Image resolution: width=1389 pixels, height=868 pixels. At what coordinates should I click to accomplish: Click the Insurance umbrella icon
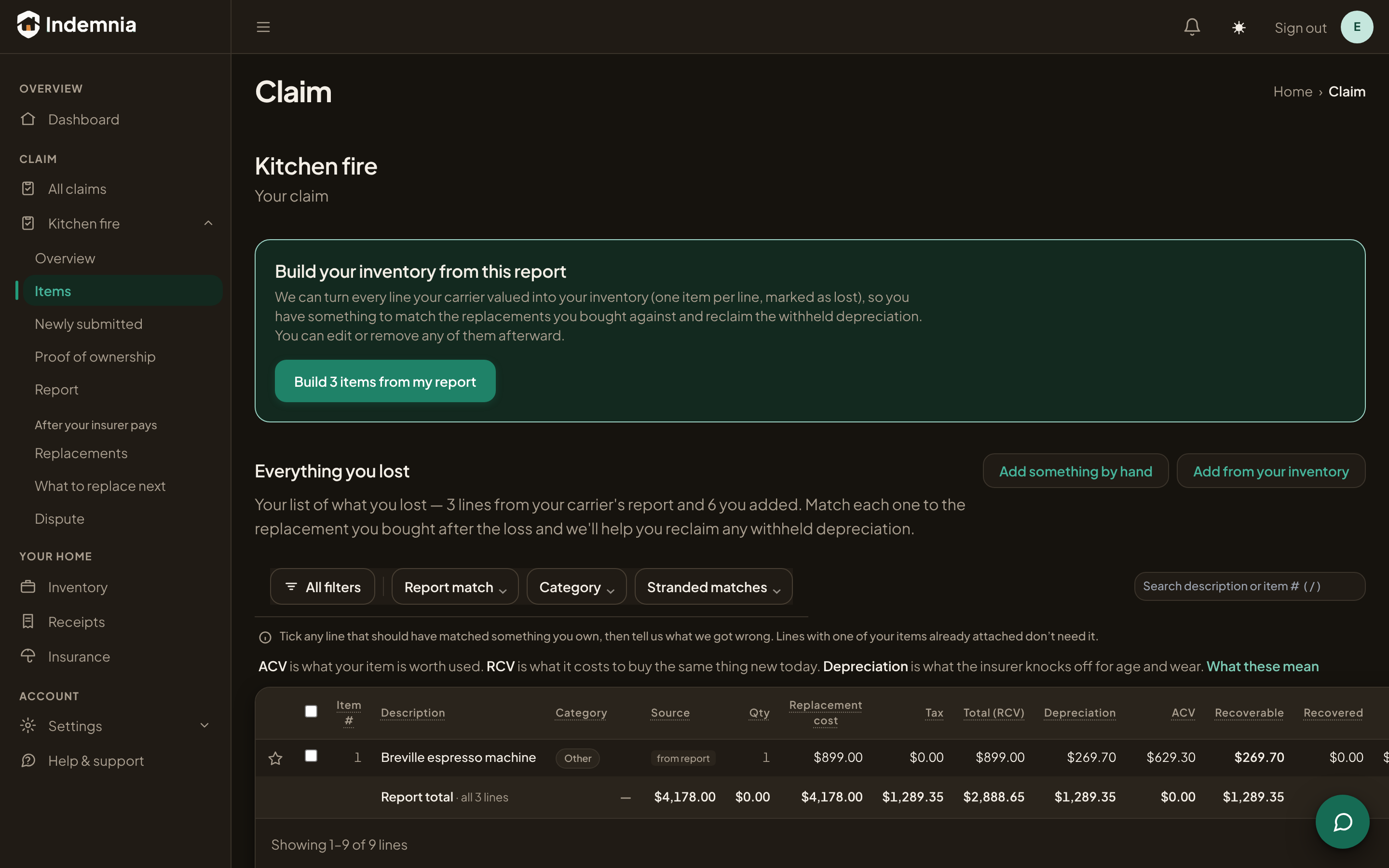[x=27, y=656]
